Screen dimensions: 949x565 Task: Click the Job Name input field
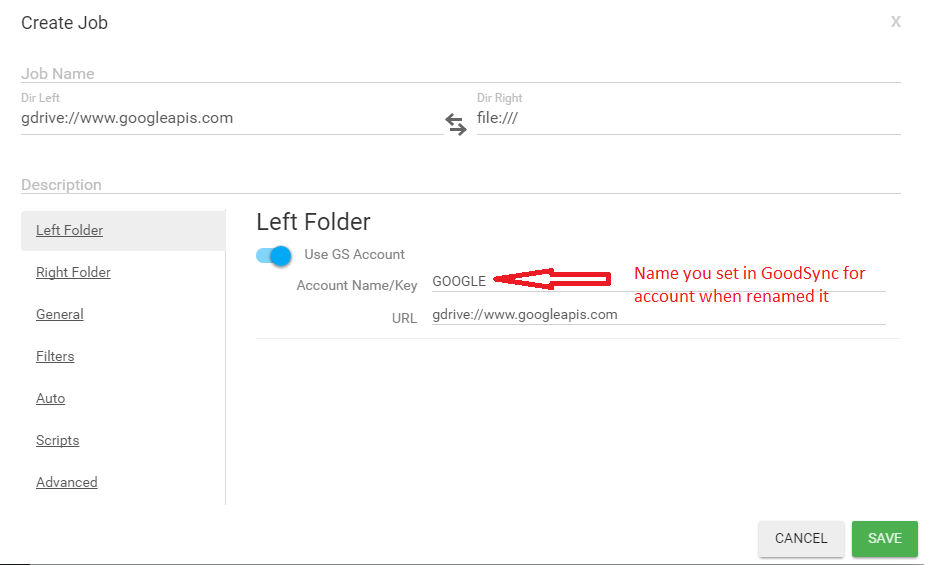(x=460, y=74)
